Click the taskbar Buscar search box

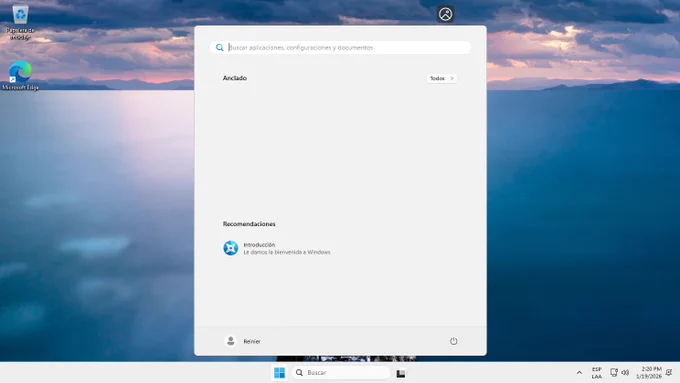point(341,373)
